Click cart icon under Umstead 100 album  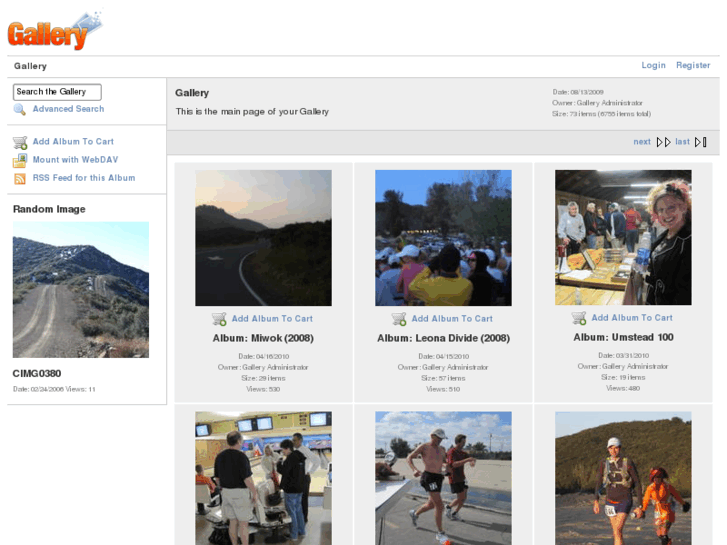(x=579, y=318)
